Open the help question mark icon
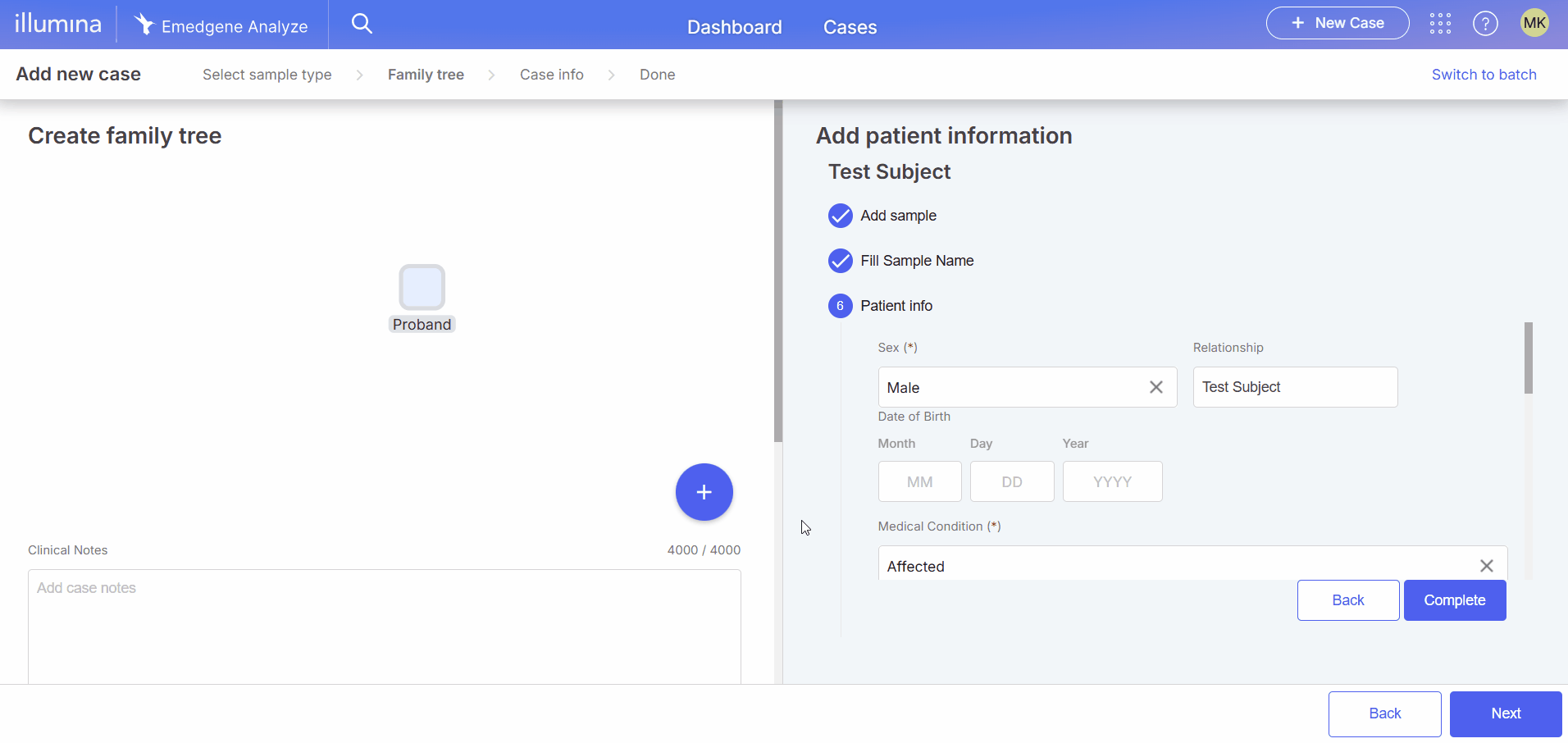The image size is (1568, 743). (x=1485, y=24)
